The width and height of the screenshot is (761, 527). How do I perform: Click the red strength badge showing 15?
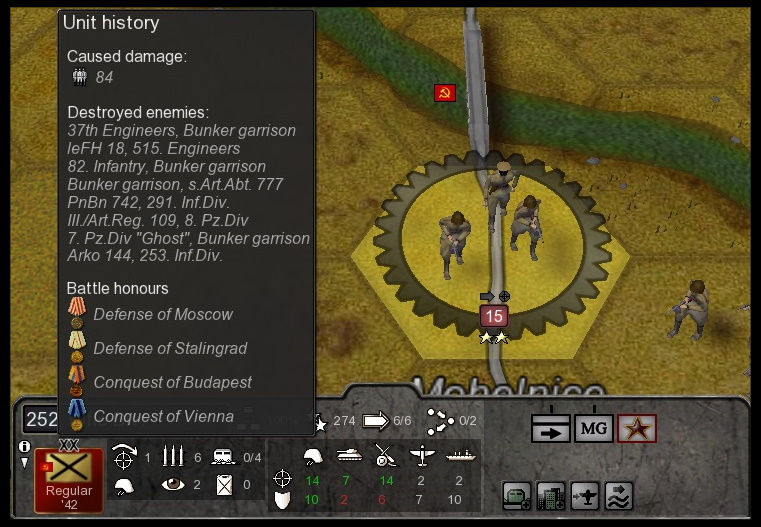(494, 316)
